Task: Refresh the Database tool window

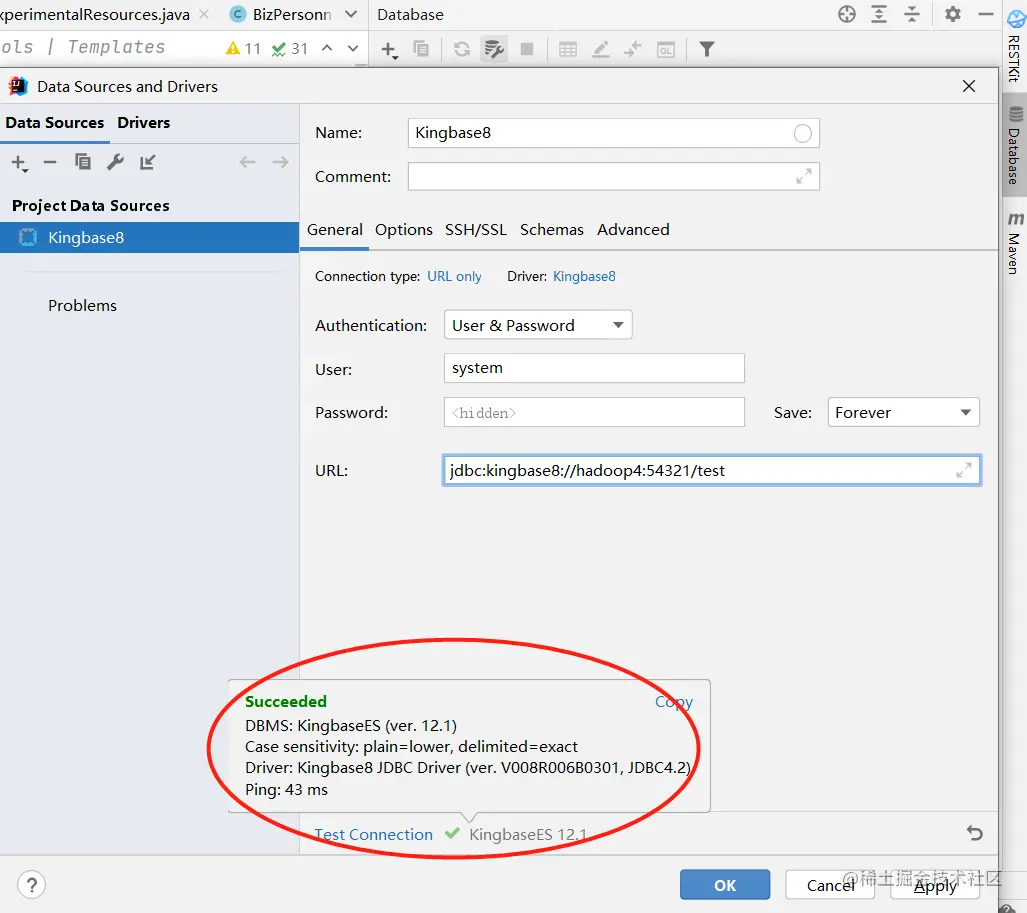Action: click(x=462, y=49)
